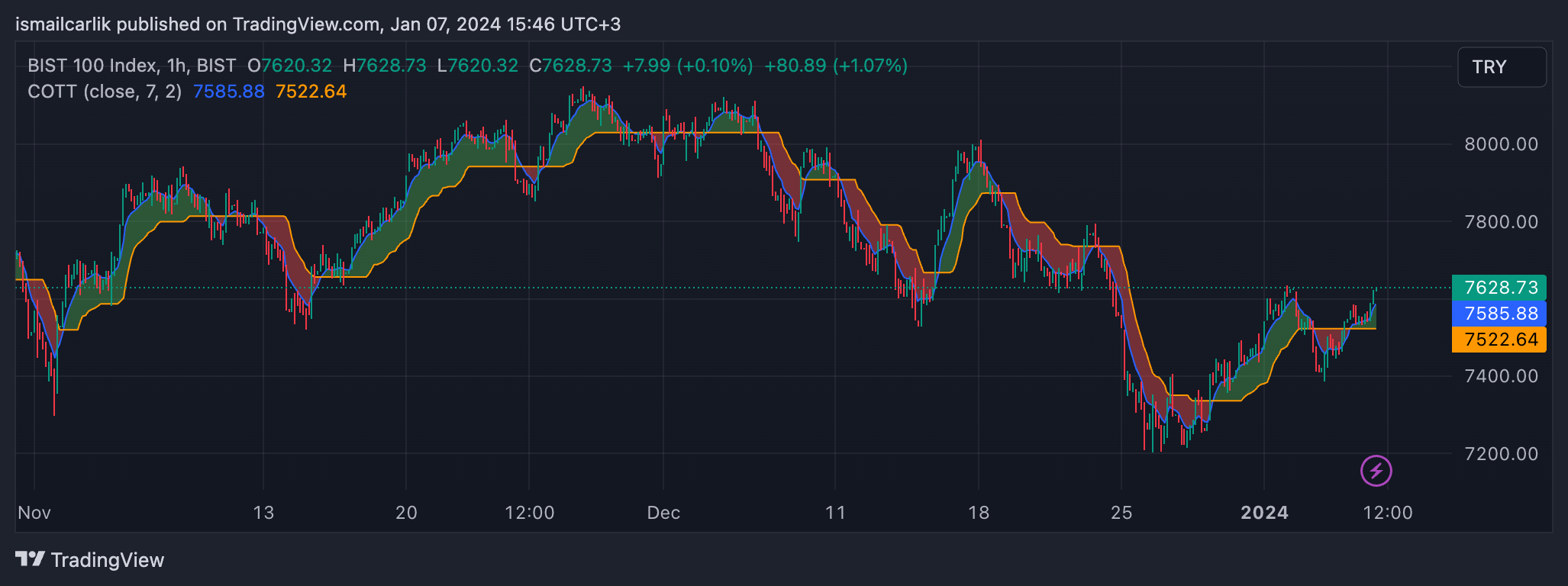
Task: Click the Nov date label
Action: click(34, 513)
